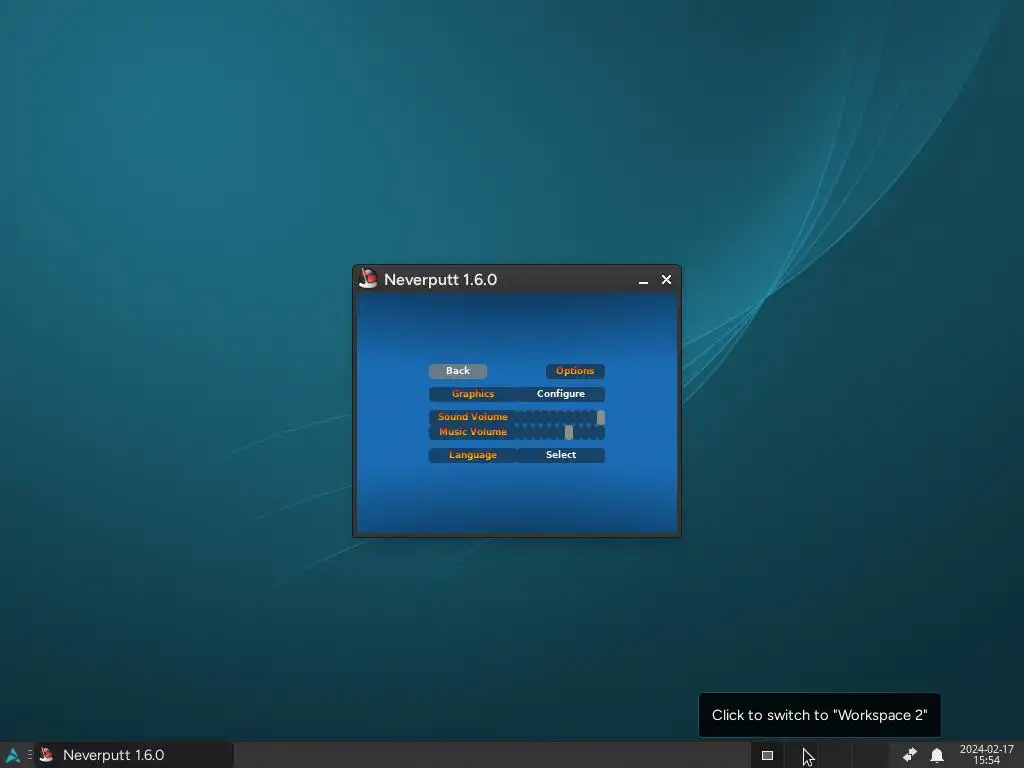Switch to Workspace 2 in the pager
Viewport: 1024px width, 768px height.
click(802, 755)
